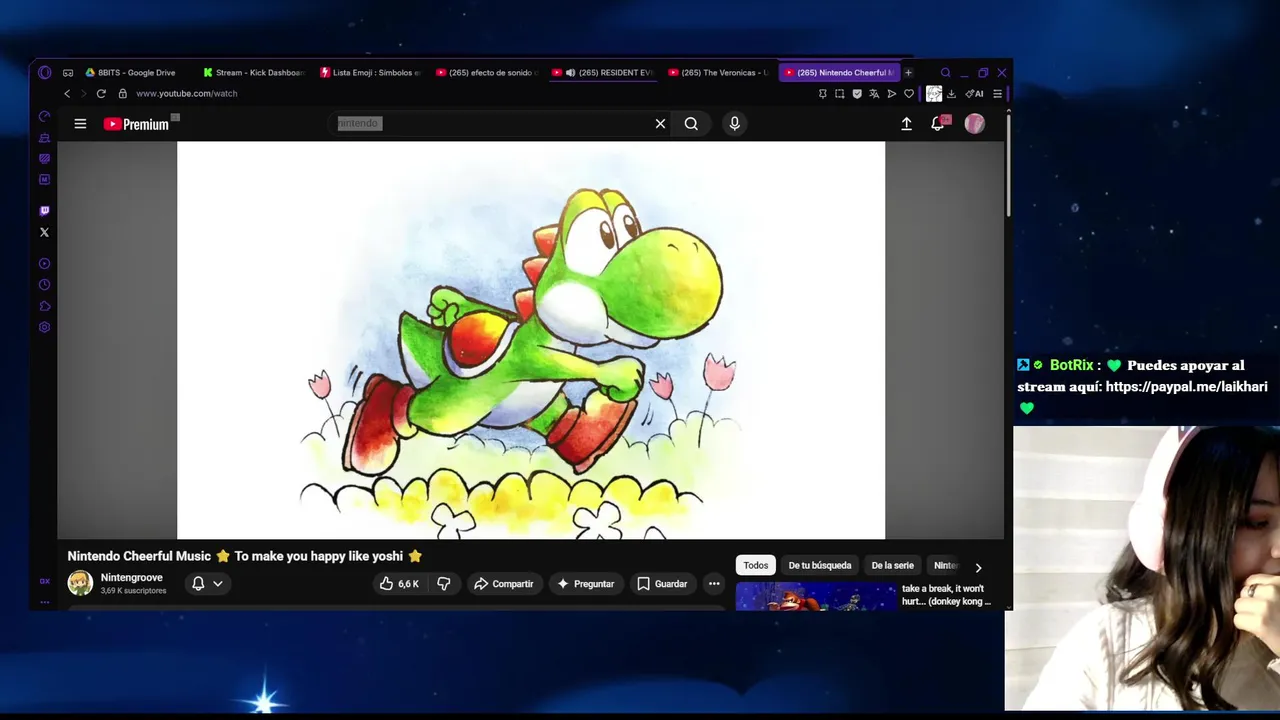The width and height of the screenshot is (1280, 720).
Task: Select the De tu búsqueda chip
Action: click(820, 566)
